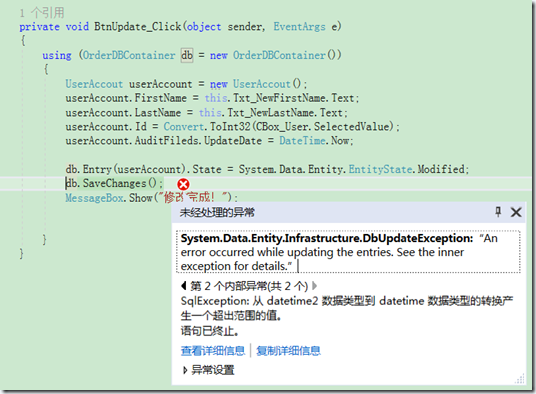Click the BtnUpdate_Click method name
The image size is (536, 394).
point(137,27)
